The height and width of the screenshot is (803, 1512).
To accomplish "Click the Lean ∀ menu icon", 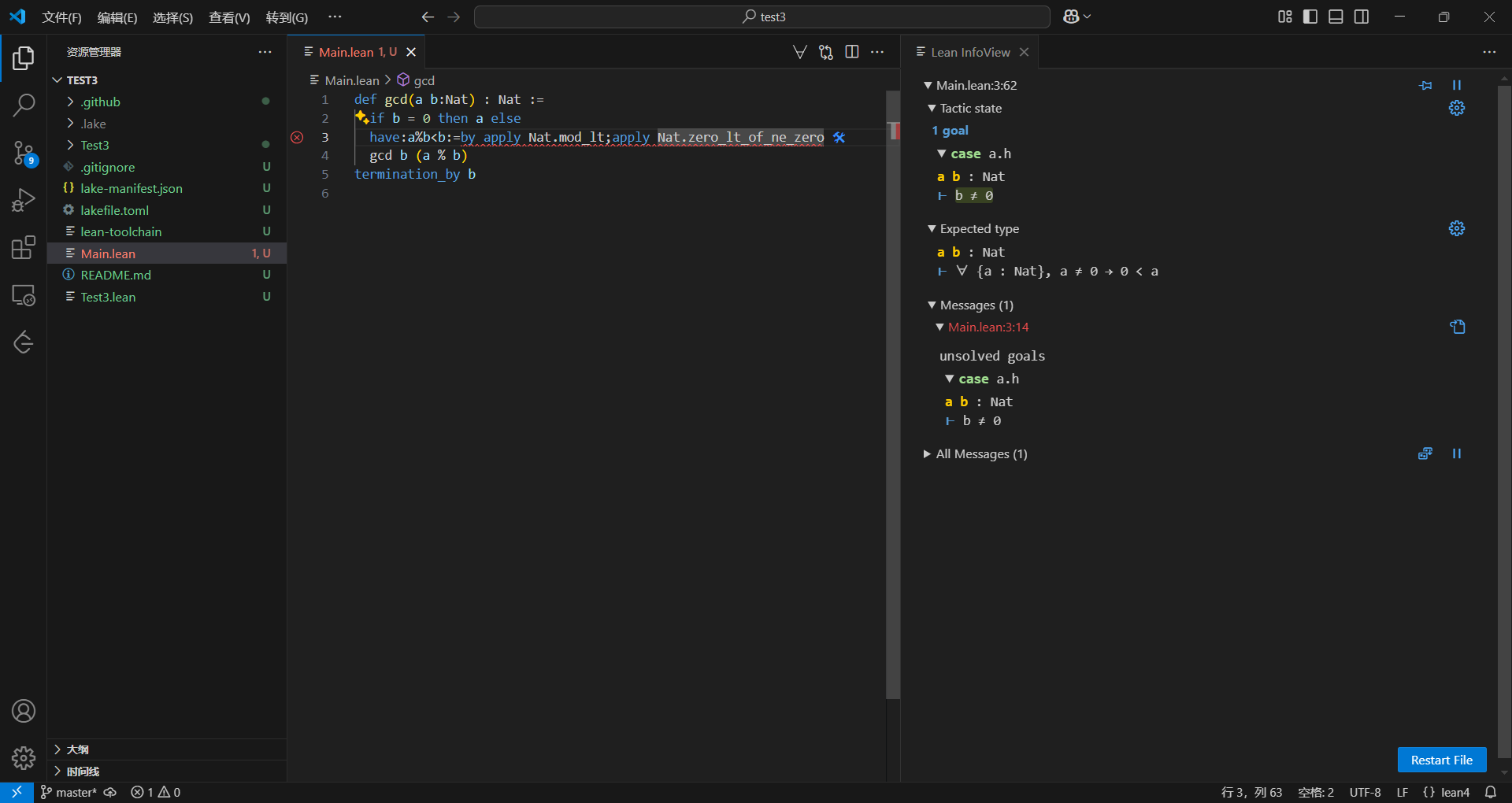I will point(799,52).
